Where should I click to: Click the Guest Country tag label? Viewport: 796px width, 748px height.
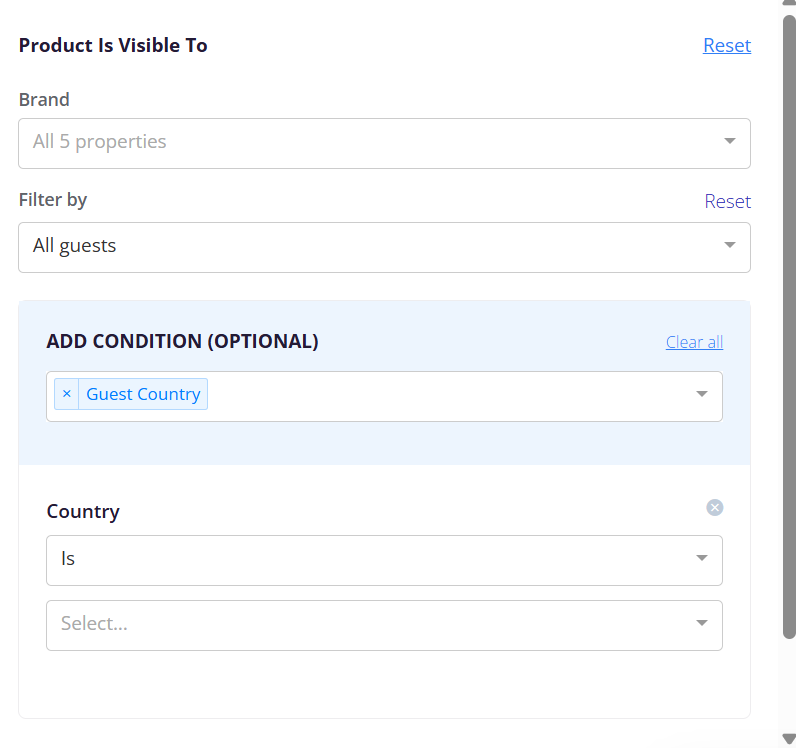tap(143, 394)
